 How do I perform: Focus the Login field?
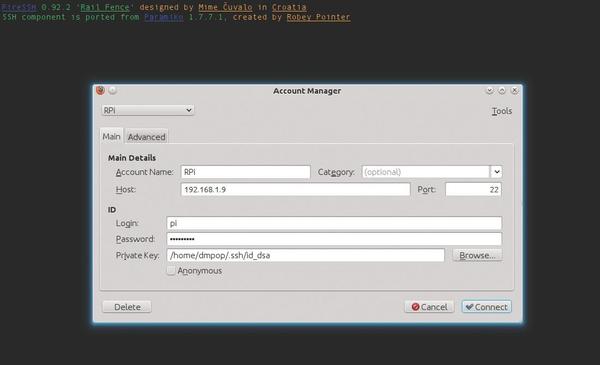point(334,223)
